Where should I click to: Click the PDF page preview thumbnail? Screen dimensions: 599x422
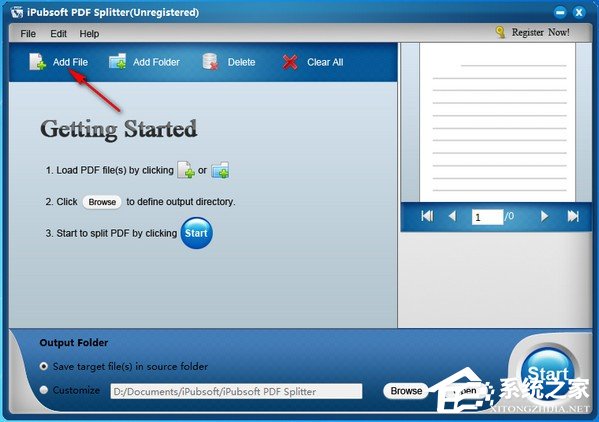click(497, 122)
